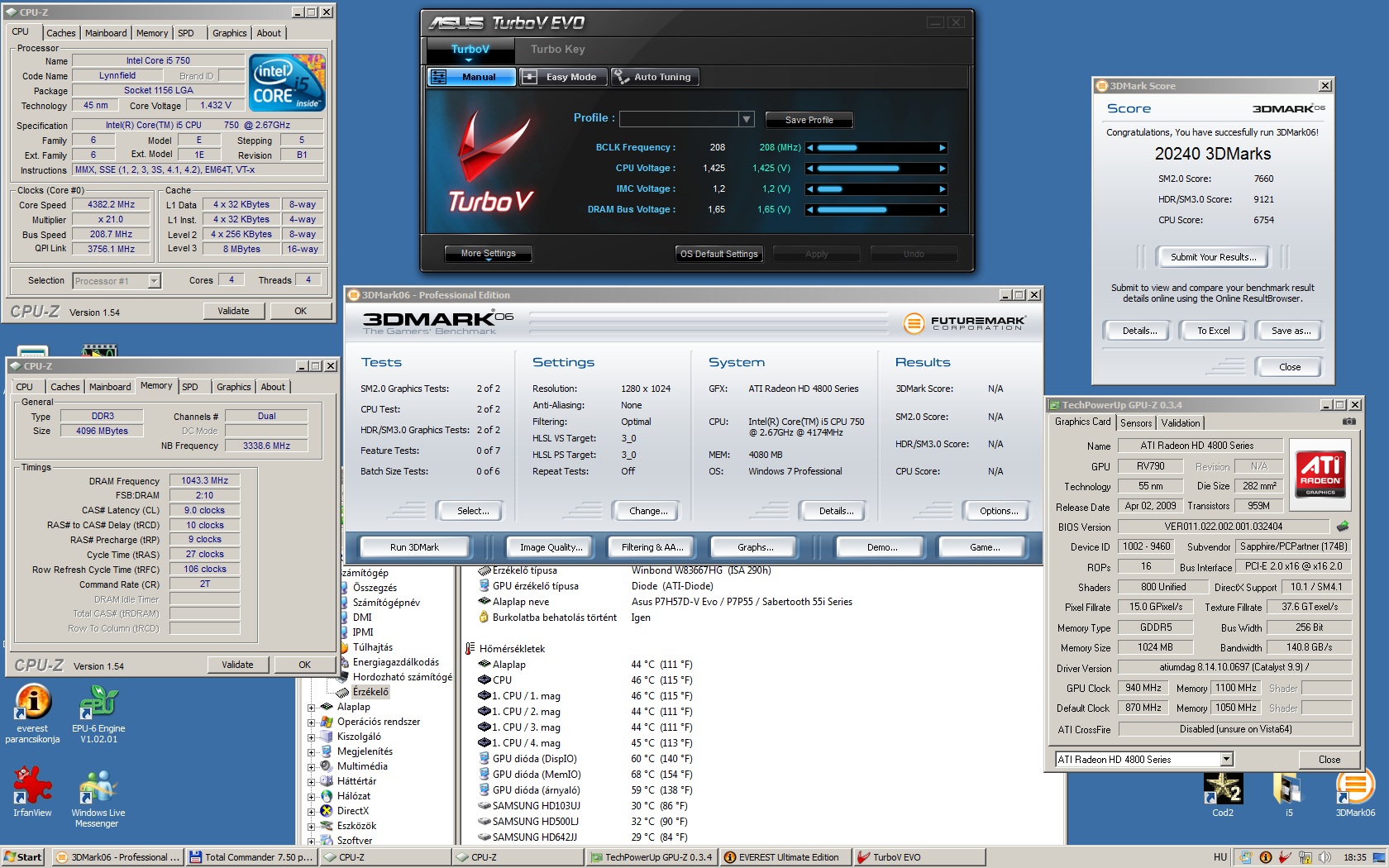Click IMC Voltage increase arrow in TurboV
Viewport: 1389px width, 868px height.
click(x=943, y=189)
